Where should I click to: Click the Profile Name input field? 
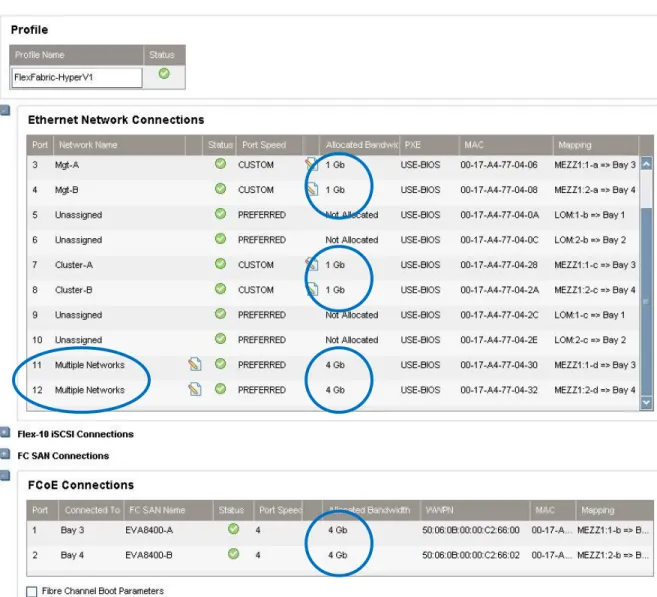coord(77,78)
